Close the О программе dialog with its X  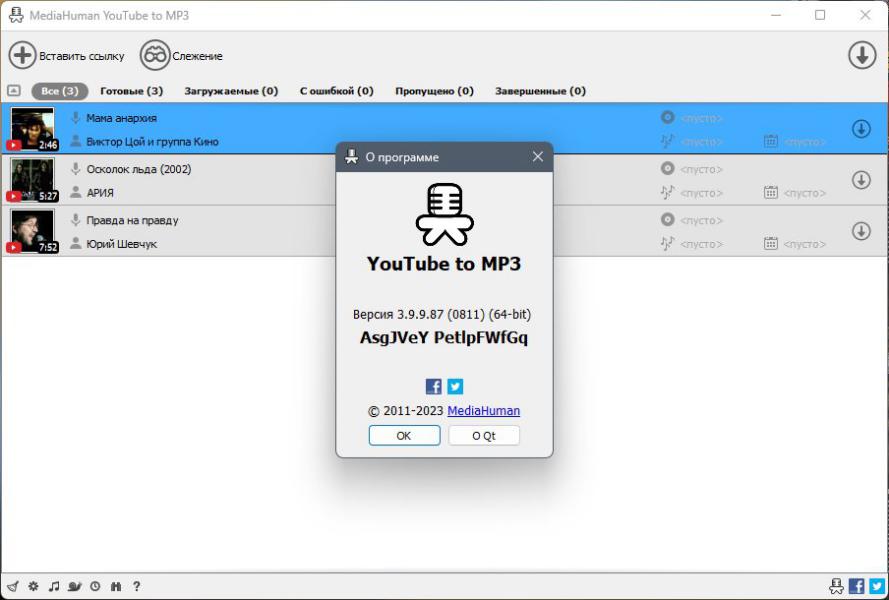coord(537,157)
